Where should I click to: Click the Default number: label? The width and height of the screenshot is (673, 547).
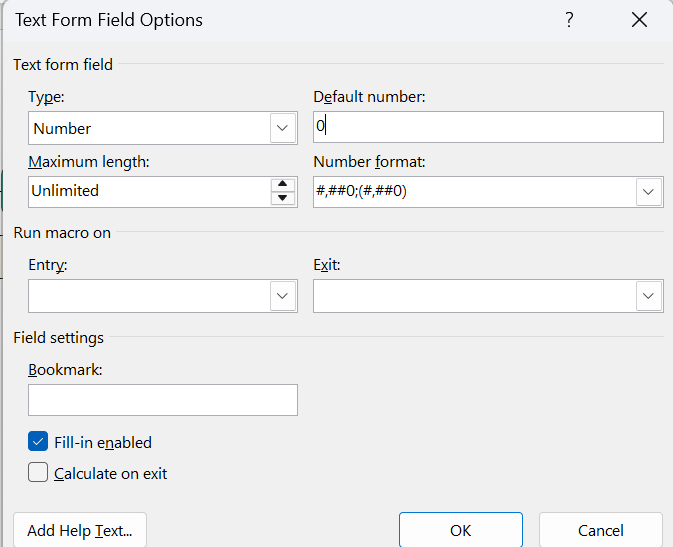click(x=369, y=97)
